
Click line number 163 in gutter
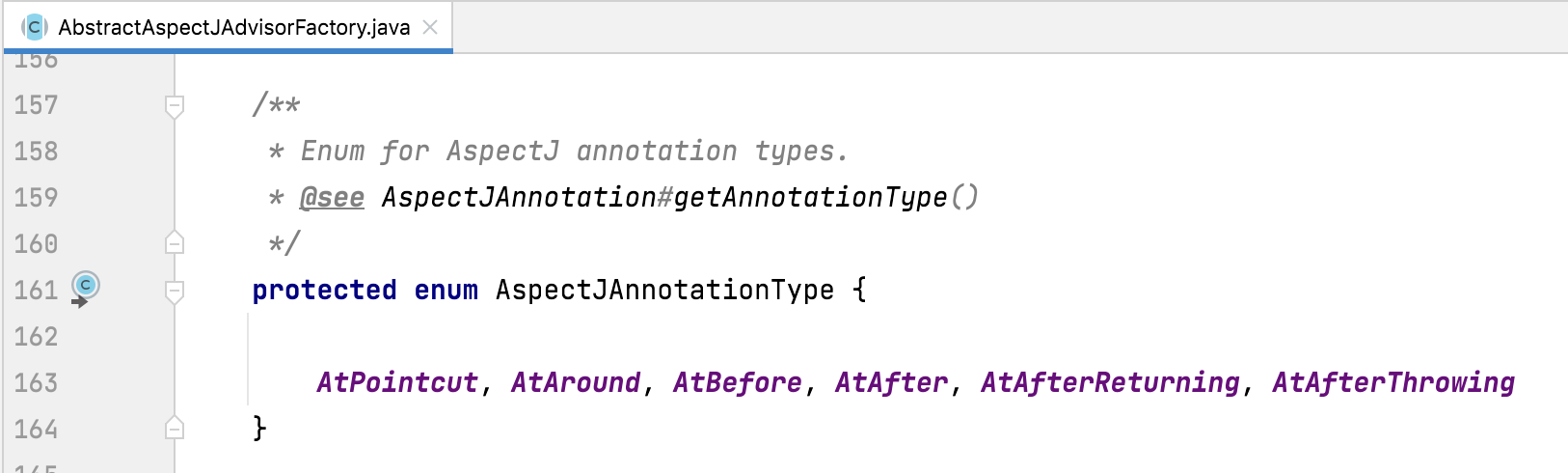pos(36,382)
